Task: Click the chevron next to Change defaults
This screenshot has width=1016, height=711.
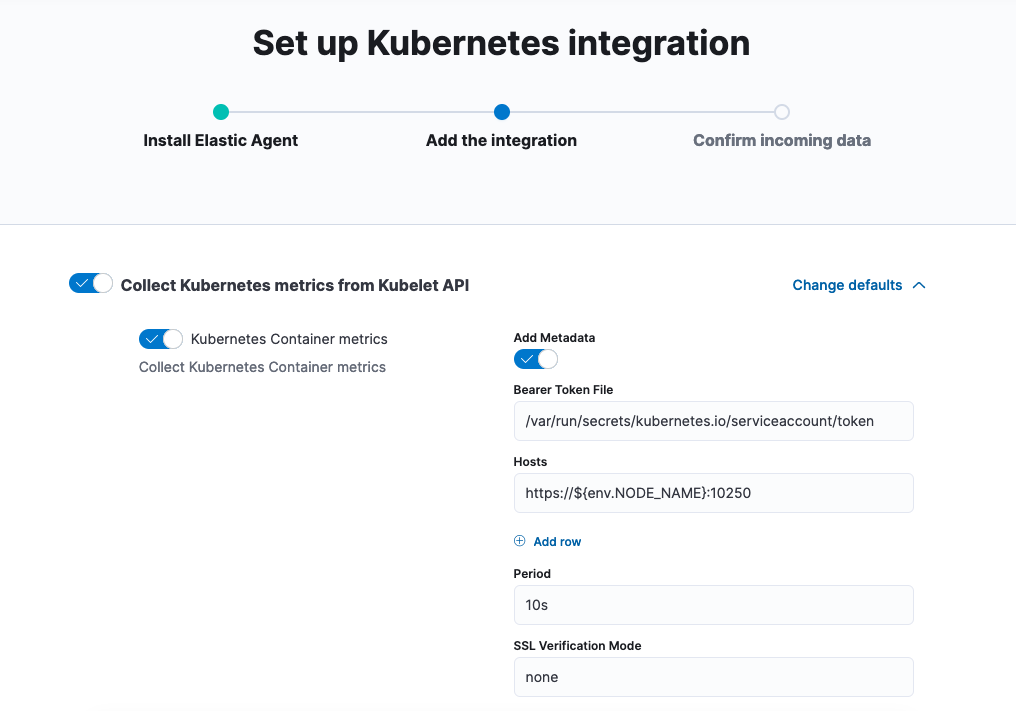Action: [919, 284]
